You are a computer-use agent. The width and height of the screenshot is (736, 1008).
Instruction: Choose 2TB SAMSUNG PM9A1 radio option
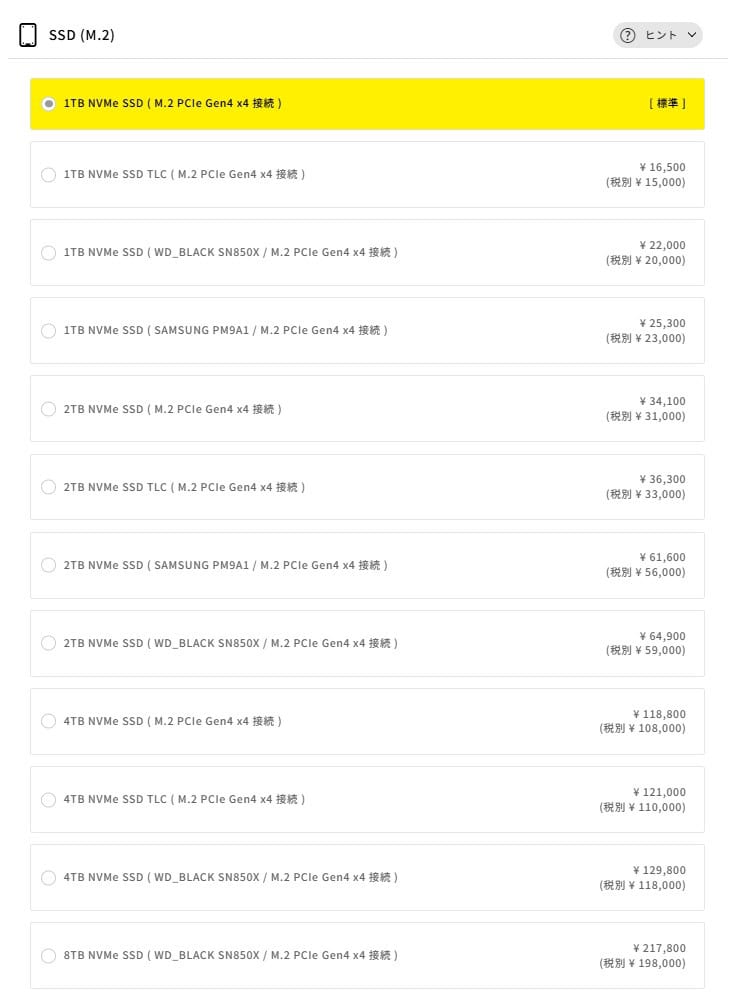pos(48,565)
